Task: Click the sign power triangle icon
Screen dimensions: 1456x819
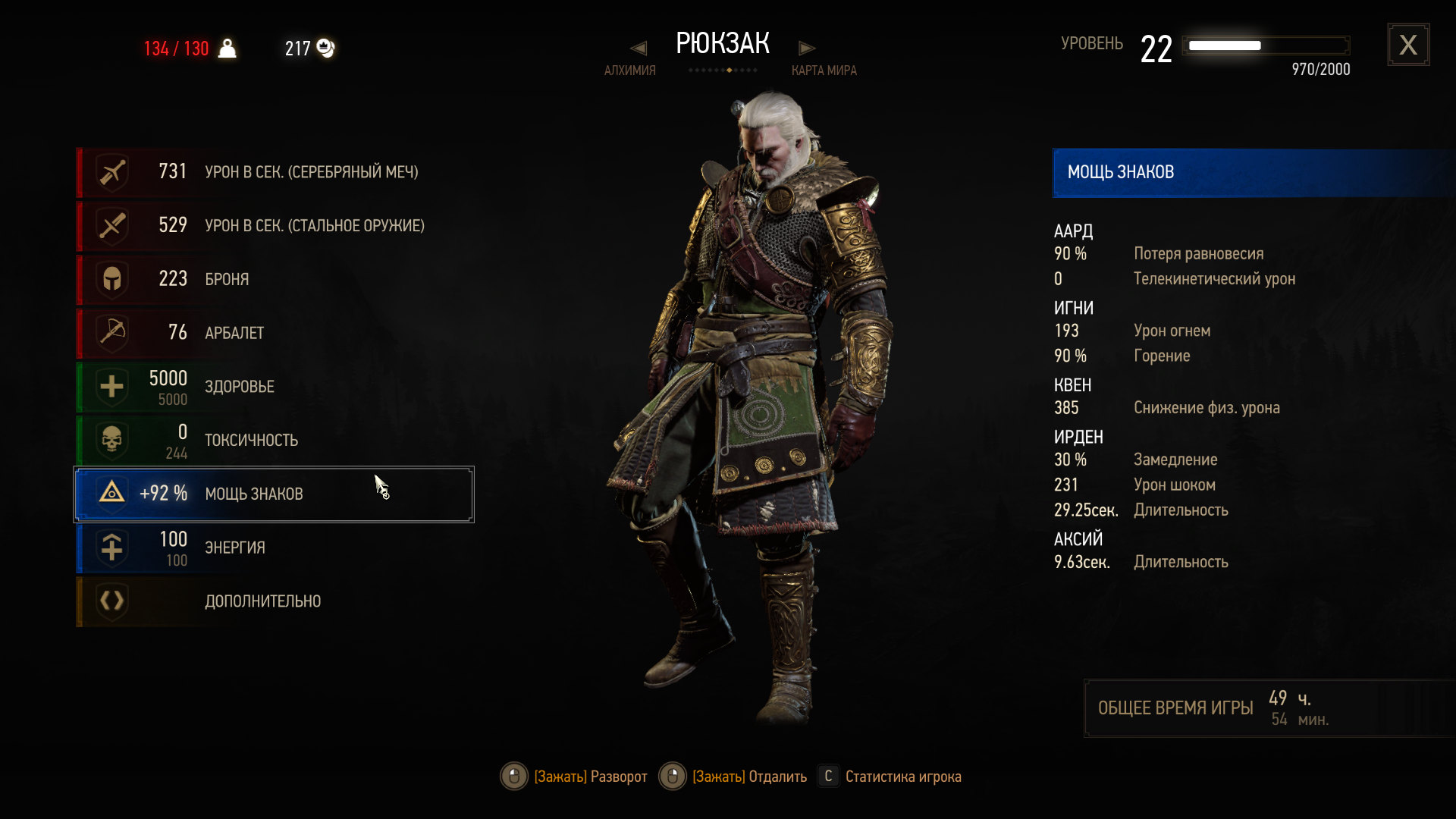Action: (112, 493)
